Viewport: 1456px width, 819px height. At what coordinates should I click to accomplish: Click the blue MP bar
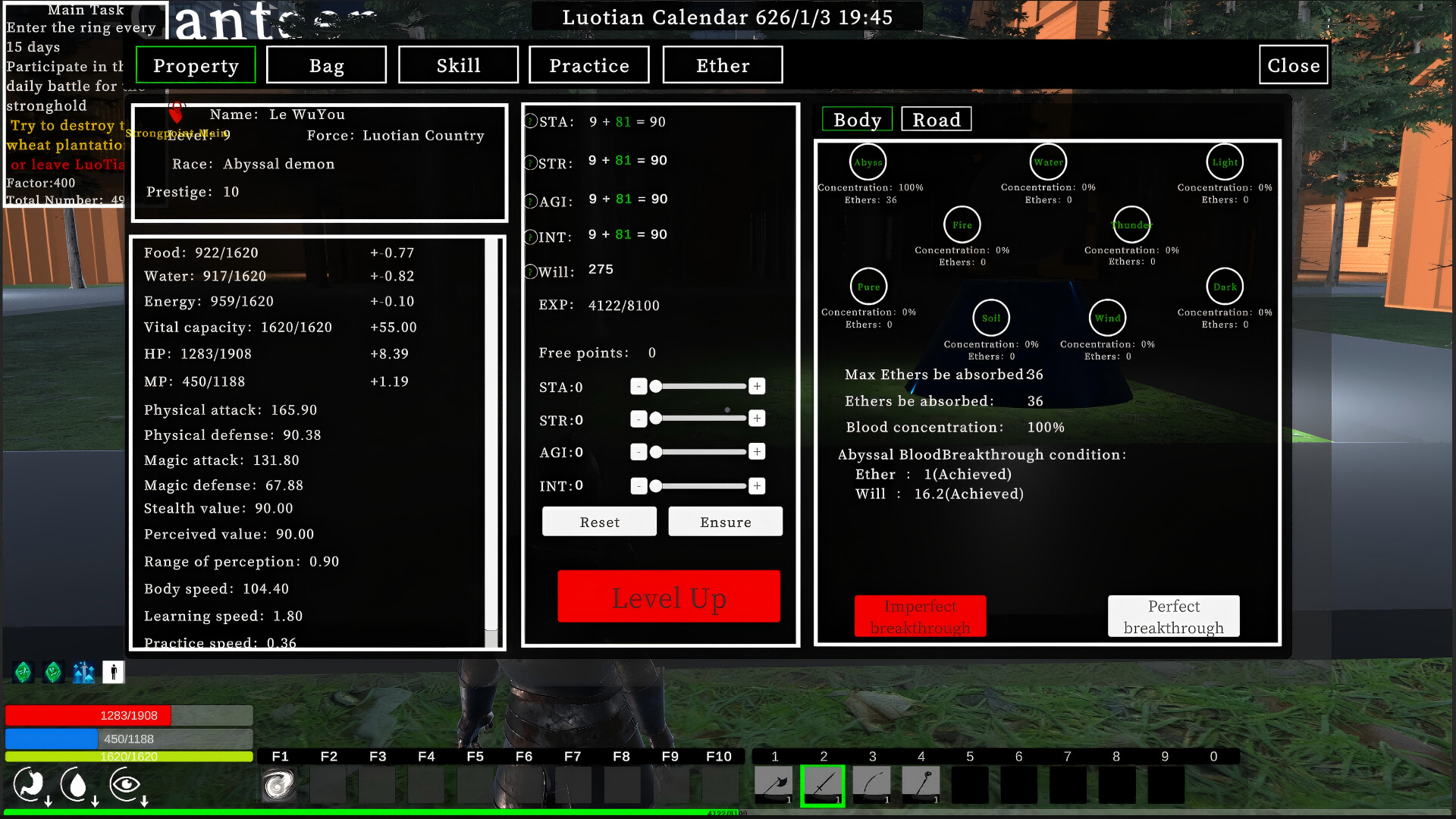pos(129,739)
